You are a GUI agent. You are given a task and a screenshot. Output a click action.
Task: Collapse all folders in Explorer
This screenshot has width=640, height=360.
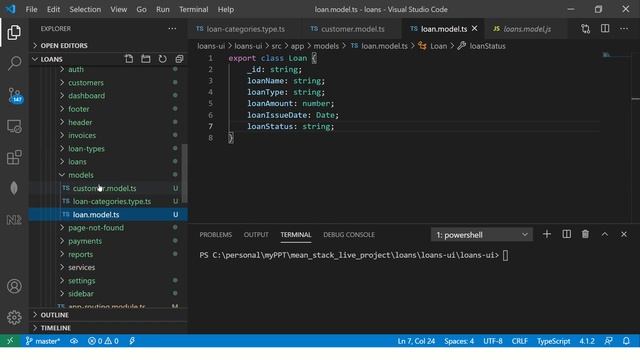(x=179, y=59)
